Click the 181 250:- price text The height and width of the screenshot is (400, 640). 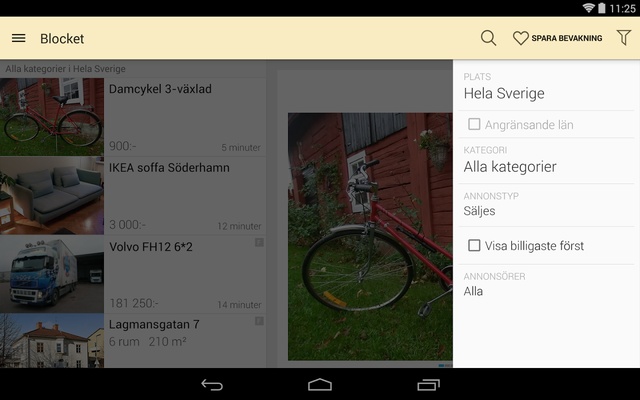coord(133,303)
